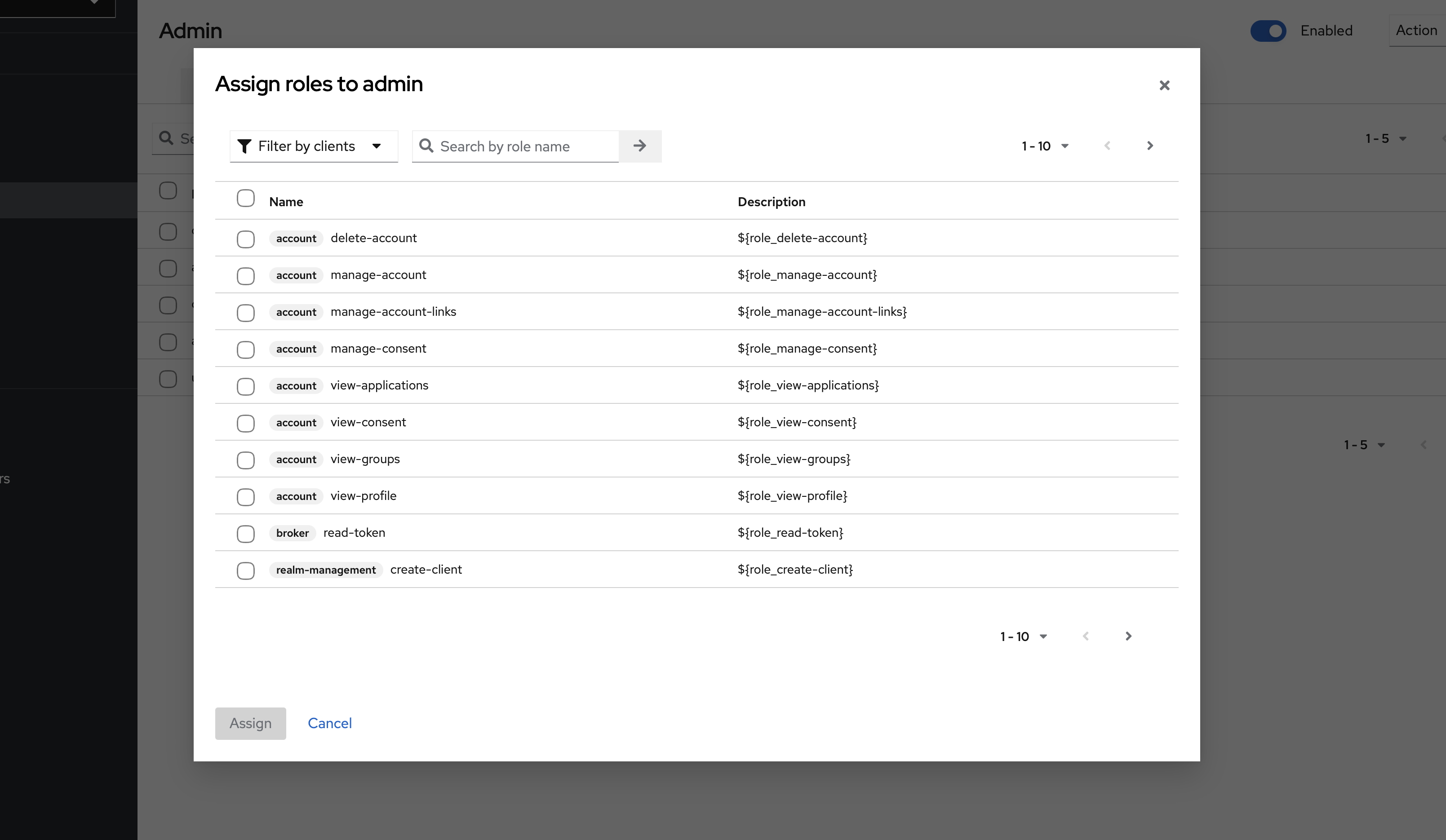The height and width of the screenshot is (840, 1446).
Task: Click the create-client role name
Action: tap(426, 569)
